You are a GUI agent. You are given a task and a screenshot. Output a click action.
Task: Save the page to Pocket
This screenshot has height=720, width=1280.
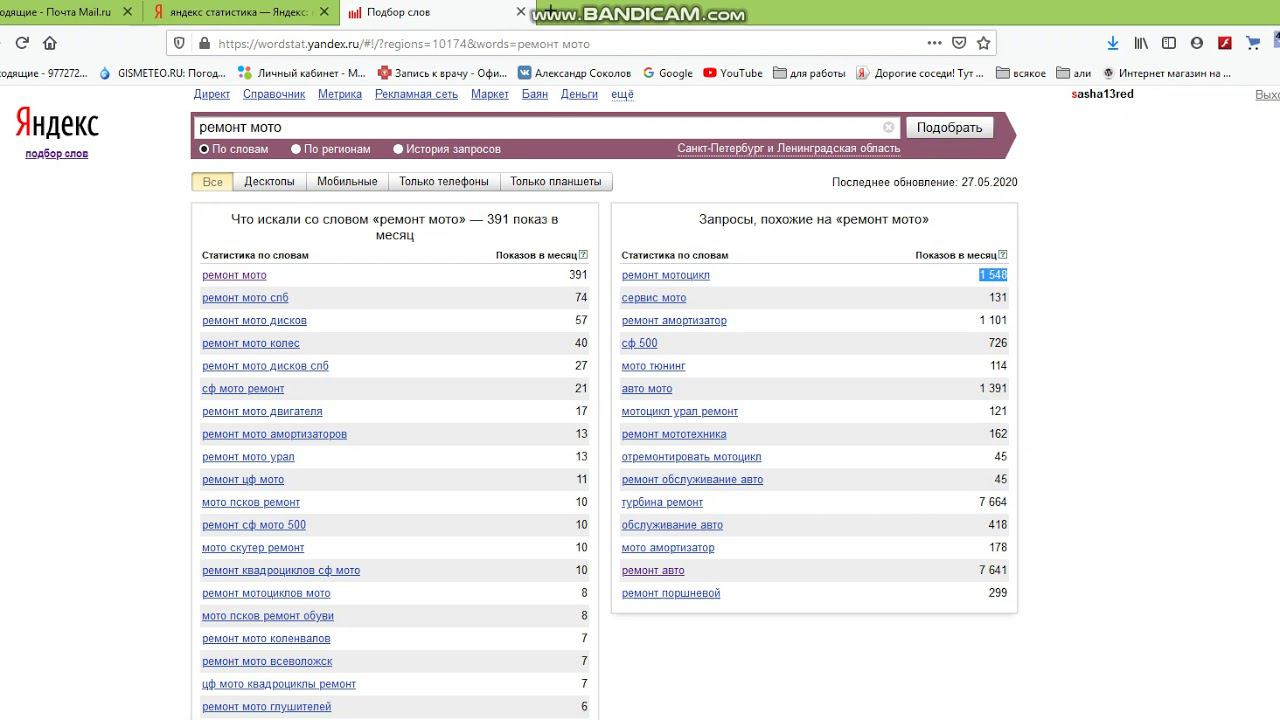pyautogui.click(x=959, y=43)
